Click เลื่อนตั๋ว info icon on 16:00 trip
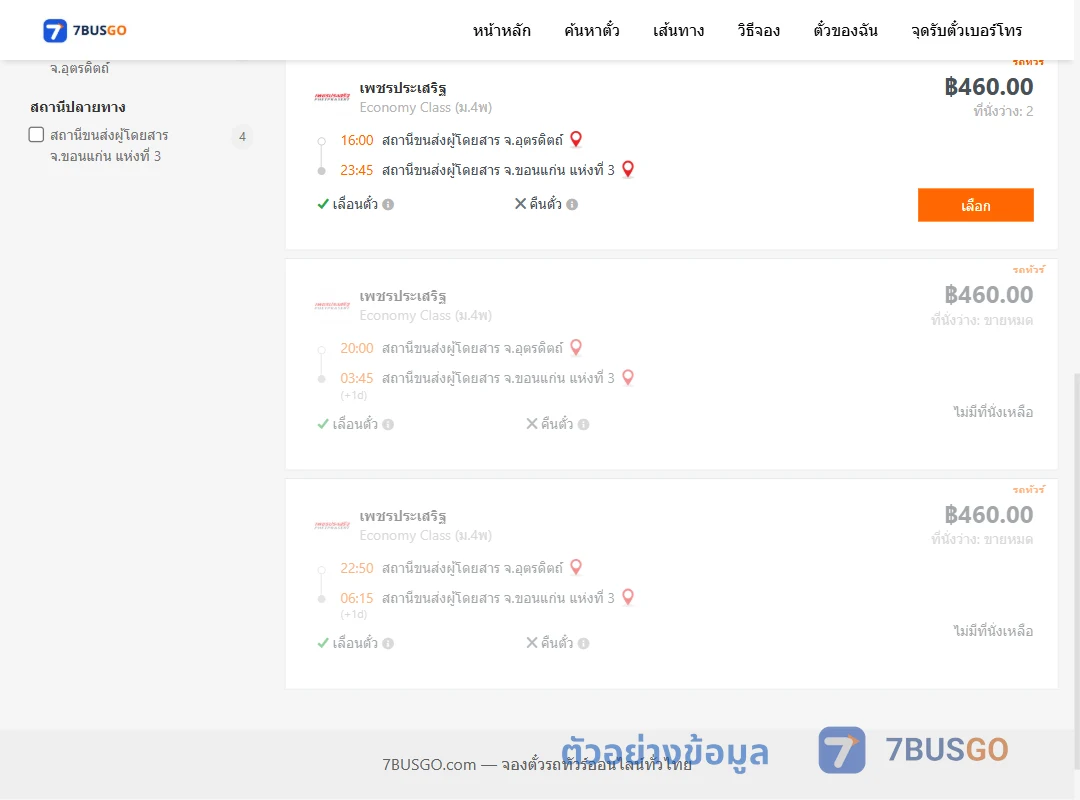The image size is (1080, 800). tap(388, 205)
